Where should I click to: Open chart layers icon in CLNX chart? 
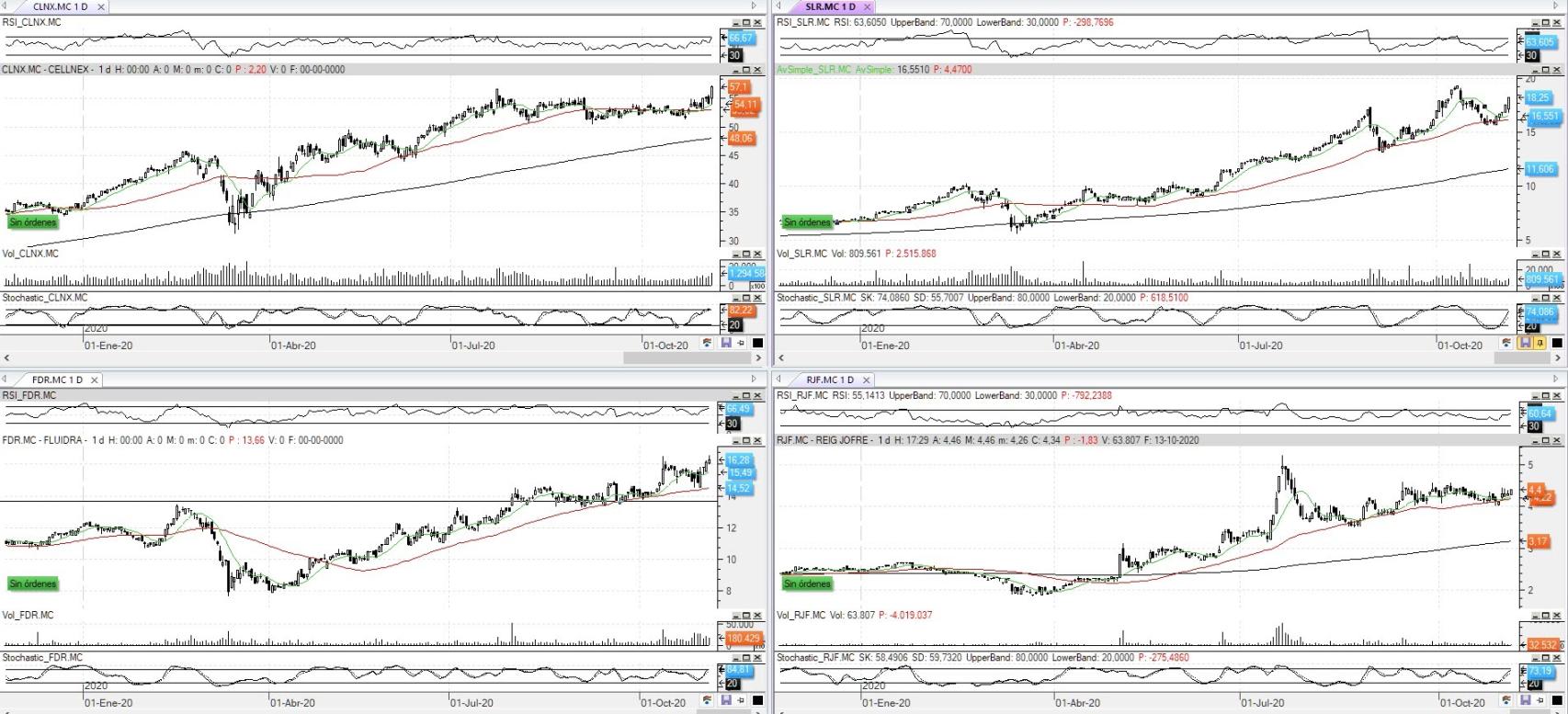[x=706, y=344]
